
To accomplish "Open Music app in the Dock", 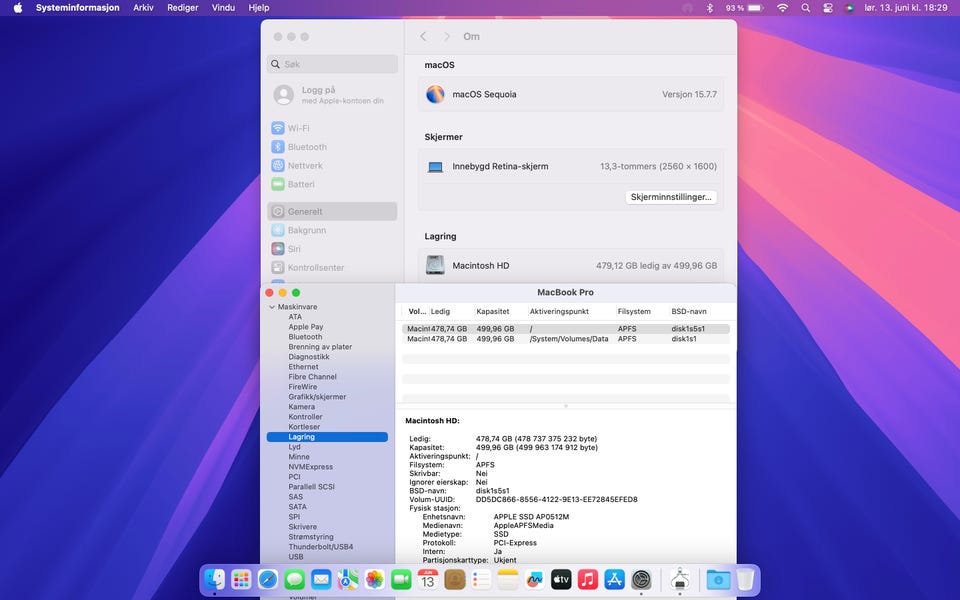I will [588, 579].
